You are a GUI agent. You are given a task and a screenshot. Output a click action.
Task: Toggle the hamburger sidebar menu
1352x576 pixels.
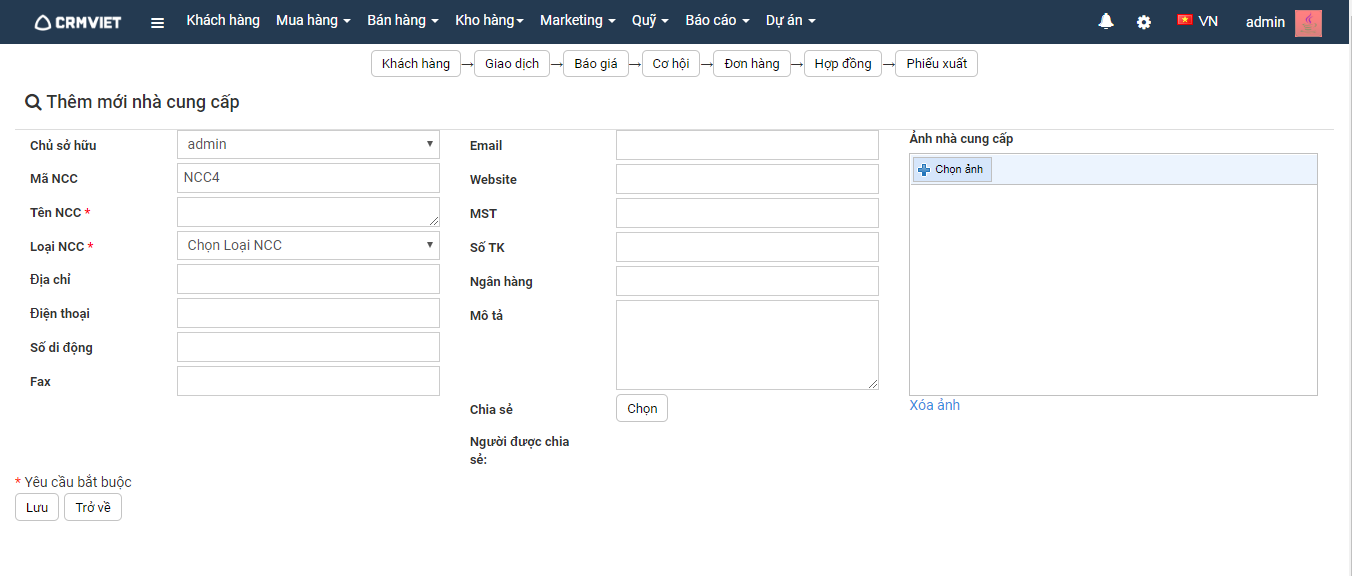(157, 22)
